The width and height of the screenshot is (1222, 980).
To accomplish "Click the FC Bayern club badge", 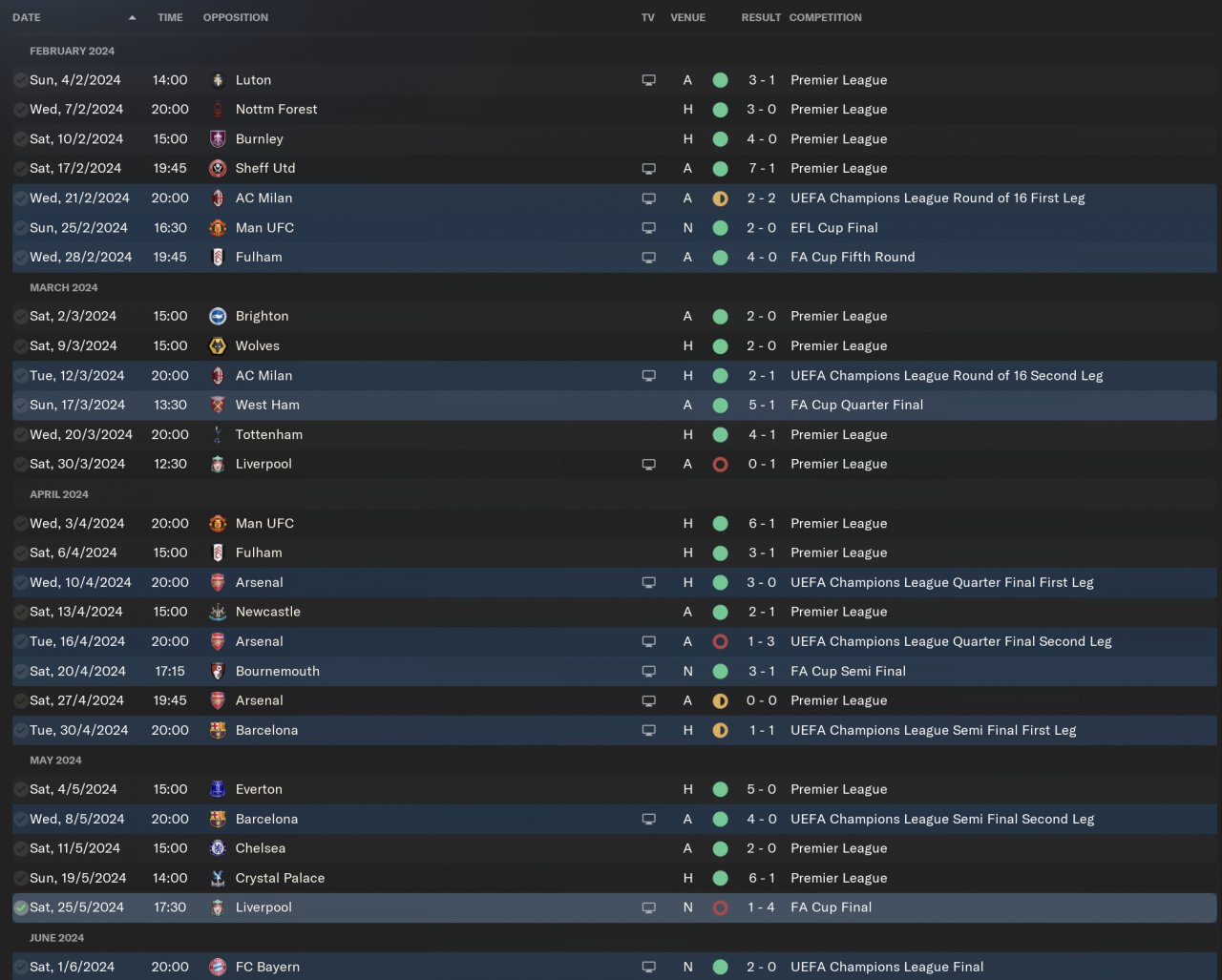I will tap(218, 968).
